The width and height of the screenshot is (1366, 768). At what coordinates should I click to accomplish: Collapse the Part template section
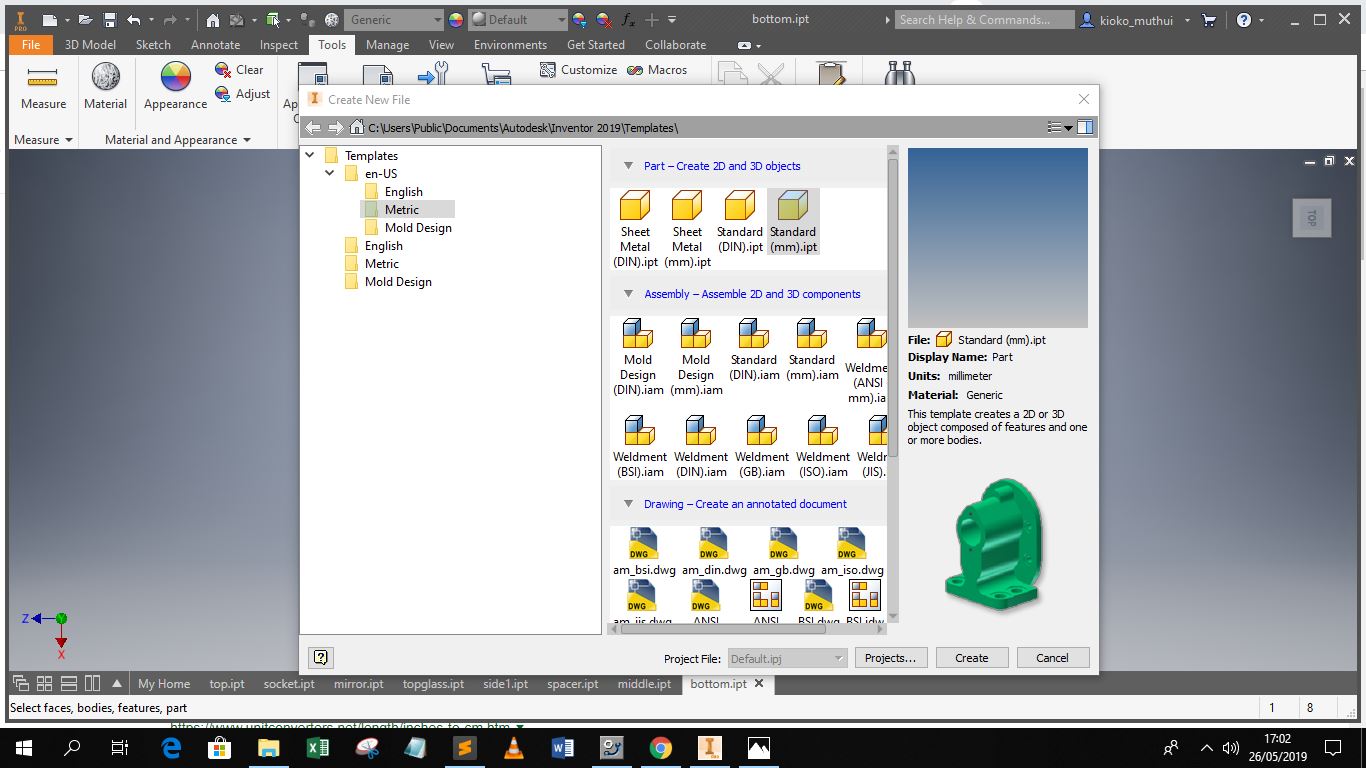(x=628, y=166)
